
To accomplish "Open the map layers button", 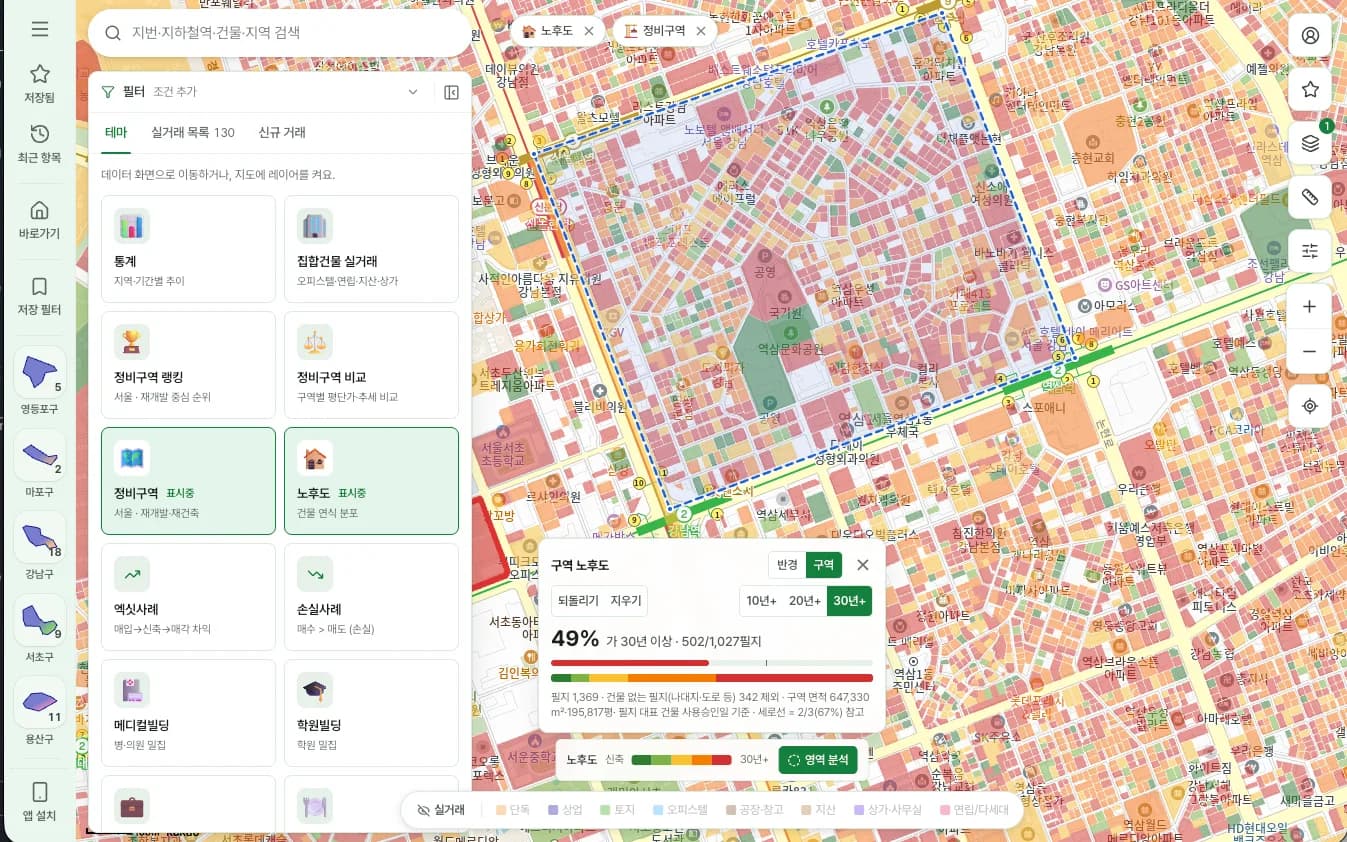I will (x=1310, y=143).
